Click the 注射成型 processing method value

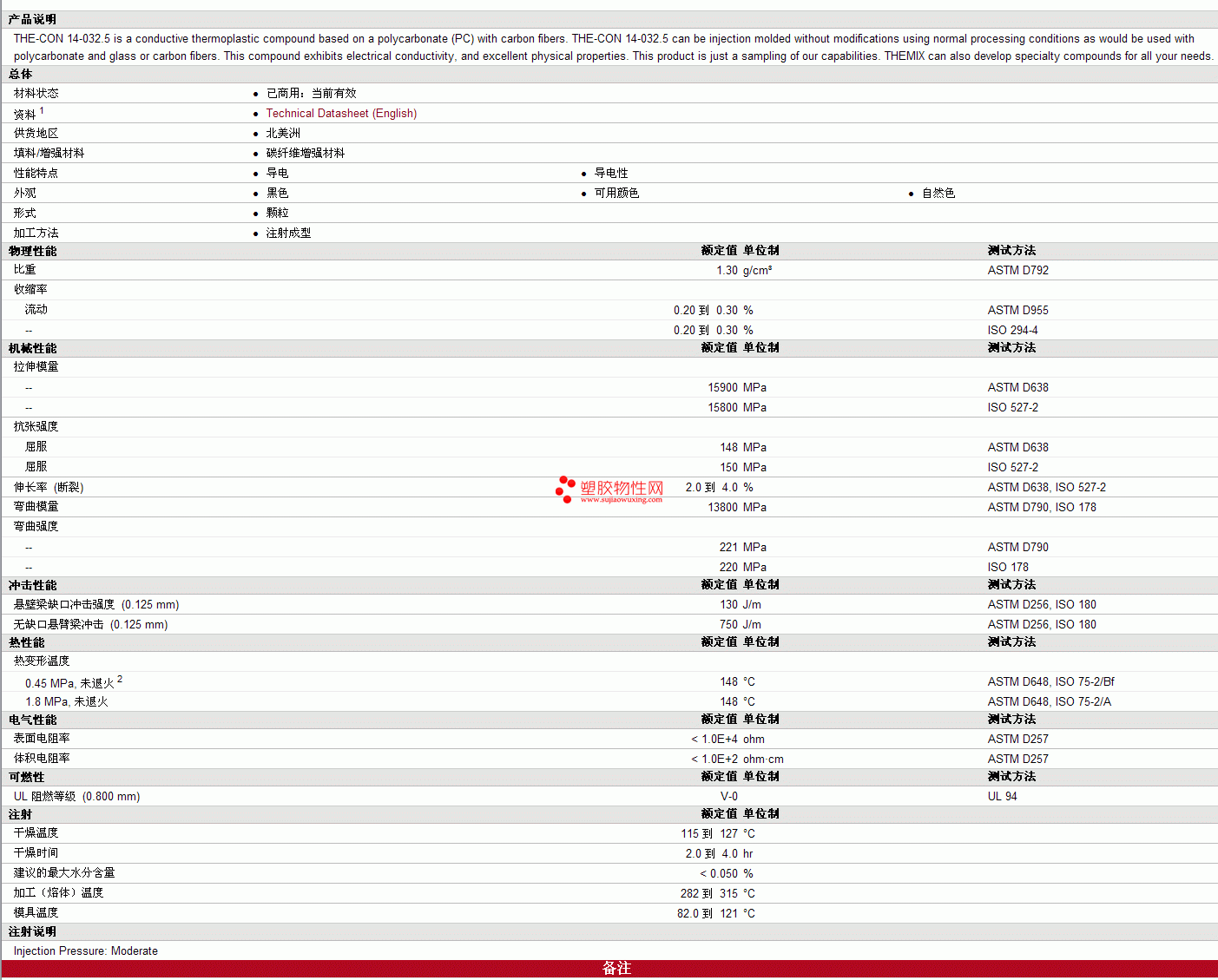click(x=289, y=233)
